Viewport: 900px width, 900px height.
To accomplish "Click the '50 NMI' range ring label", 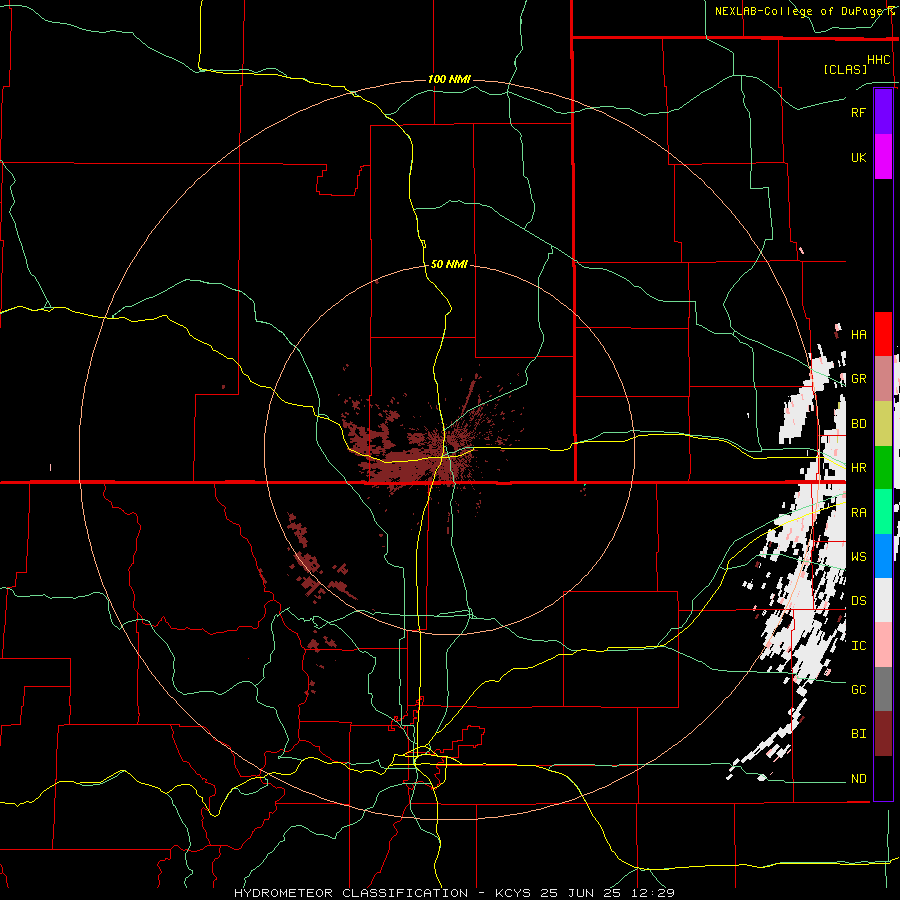I will click(449, 264).
